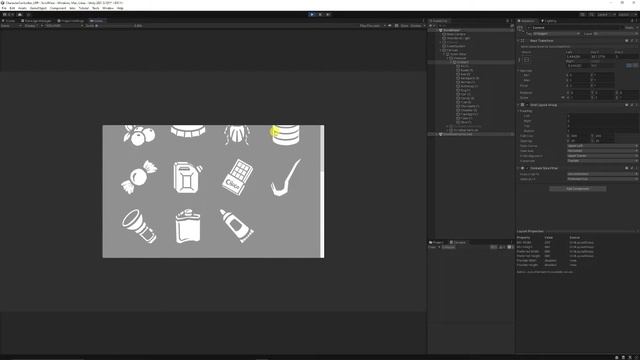640x360 pixels.
Task: Open the Start Axis dropdown
Action: (x=602, y=151)
